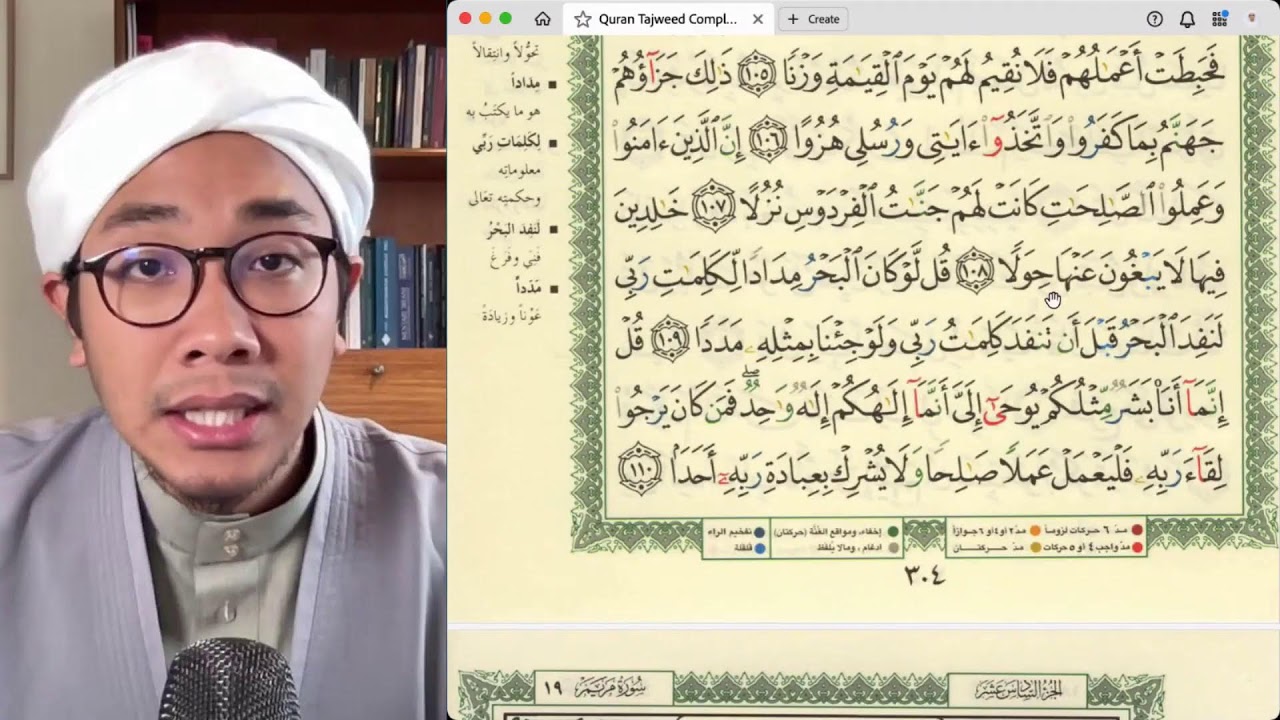The width and height of the screenshot is (1280, 720).
Task: Open the profile avatar menu
Action: tap(1251, 19)
